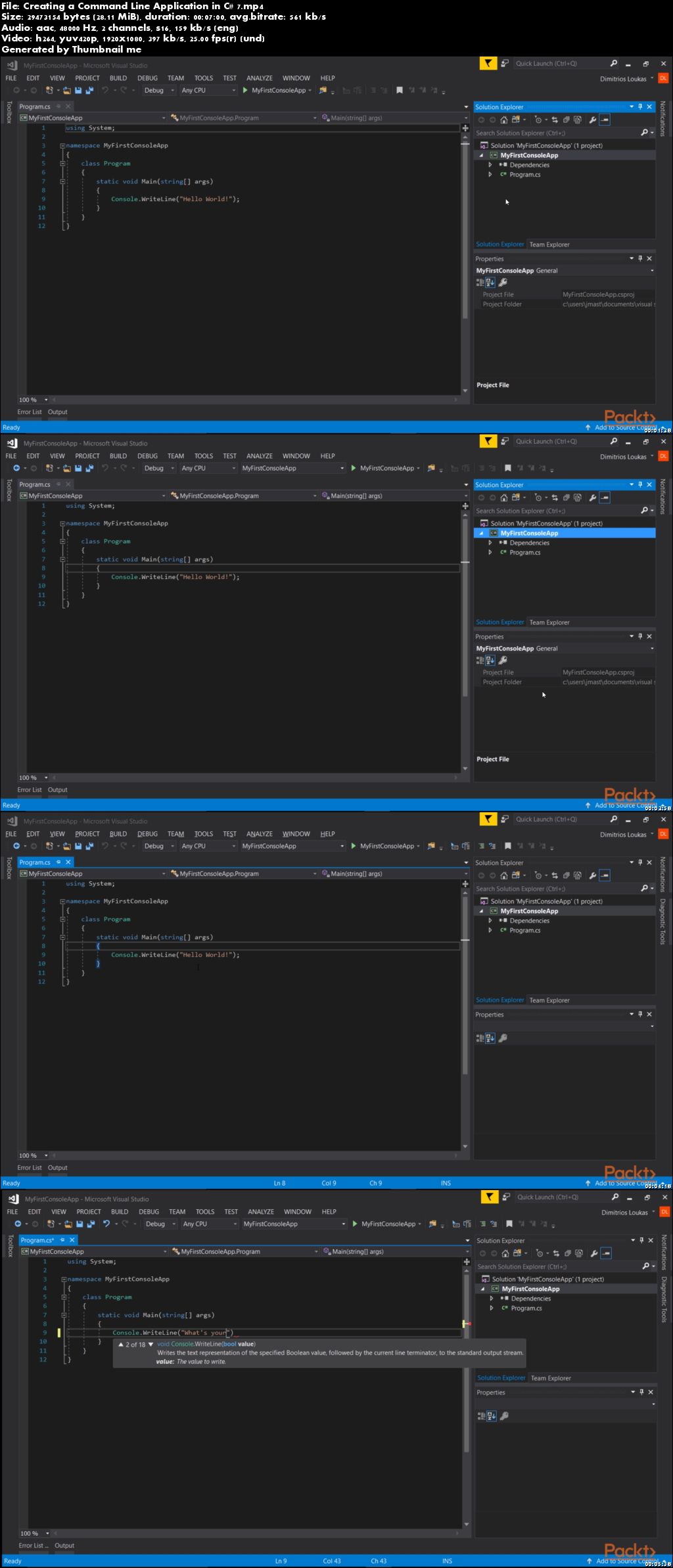Open Main(string[] args) member dropdown in second frame

coord(394,496)
